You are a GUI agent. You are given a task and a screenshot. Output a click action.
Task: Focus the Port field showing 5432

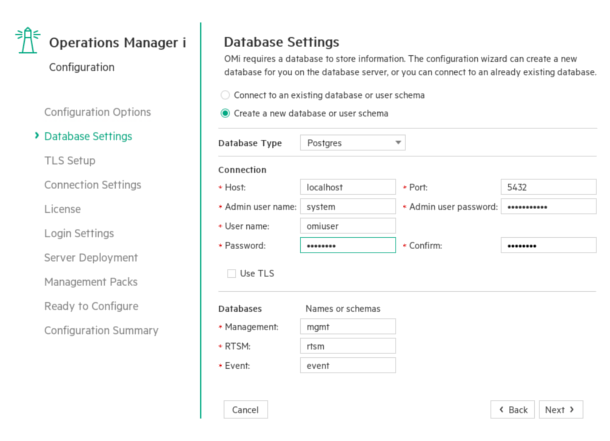[x=549, y=187]
